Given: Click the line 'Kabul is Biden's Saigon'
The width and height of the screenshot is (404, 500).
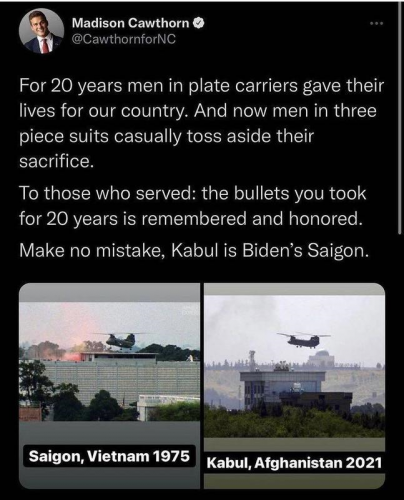Looking at the screenshot, I should [194, 251].
